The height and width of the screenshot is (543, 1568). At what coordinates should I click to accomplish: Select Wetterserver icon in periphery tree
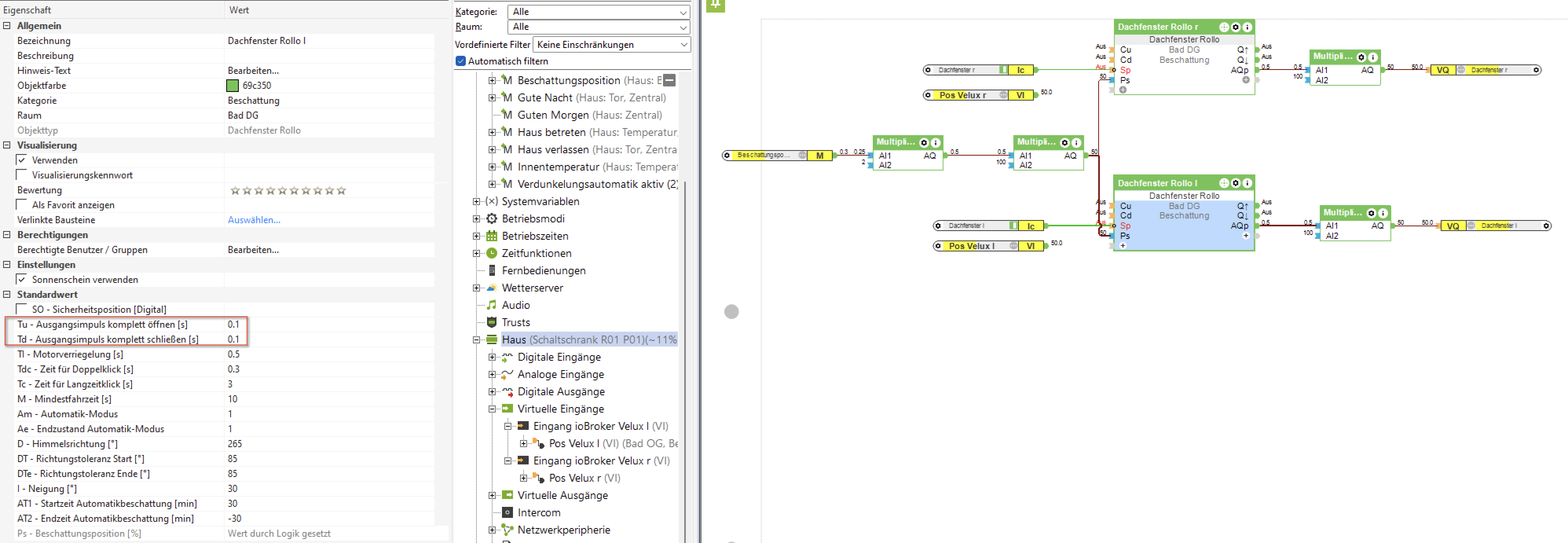click(492, 288)
